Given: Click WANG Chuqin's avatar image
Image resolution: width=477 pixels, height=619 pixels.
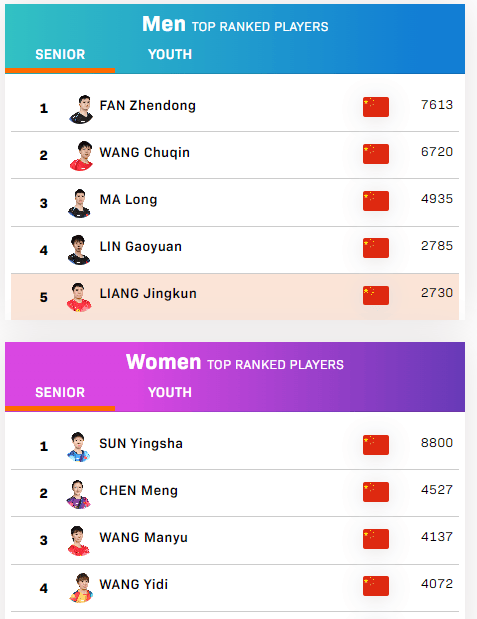Looking at the screenshot, I should coord(81,156).
